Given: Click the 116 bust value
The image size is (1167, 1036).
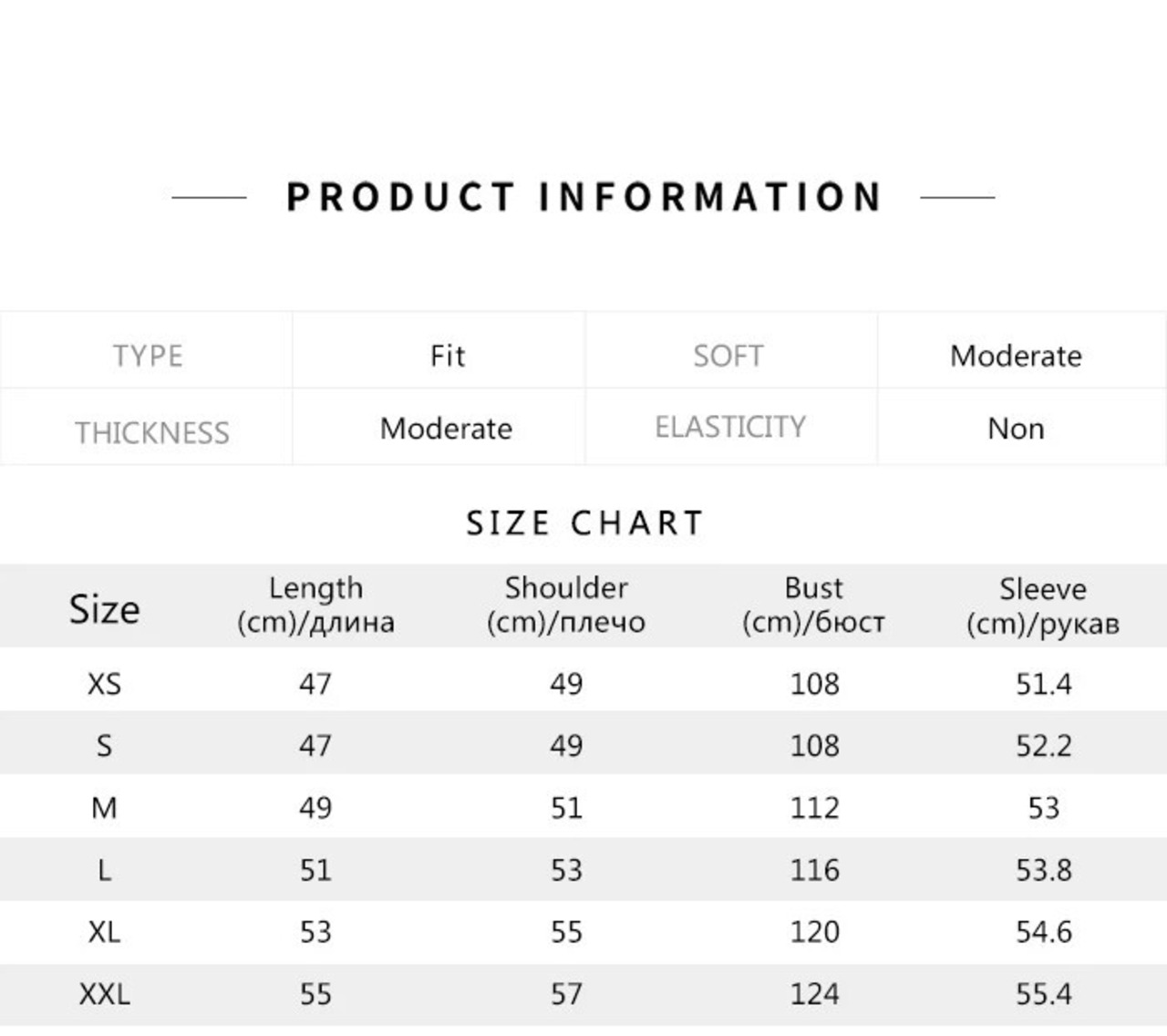Looking at the screenshot, I should pos(814,870).
